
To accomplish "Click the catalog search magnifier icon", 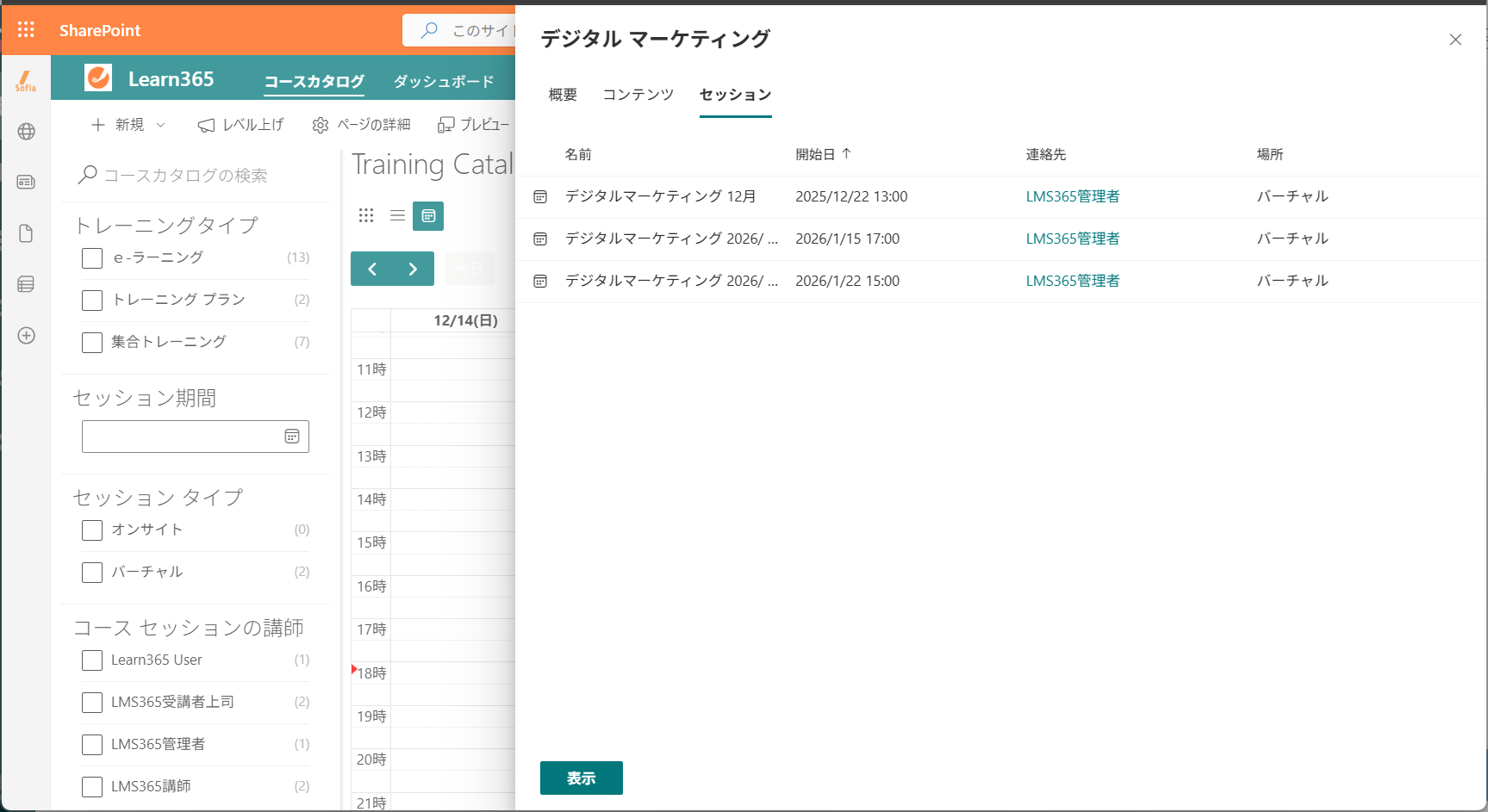I will pyautogui.click(x=87, y=175).
